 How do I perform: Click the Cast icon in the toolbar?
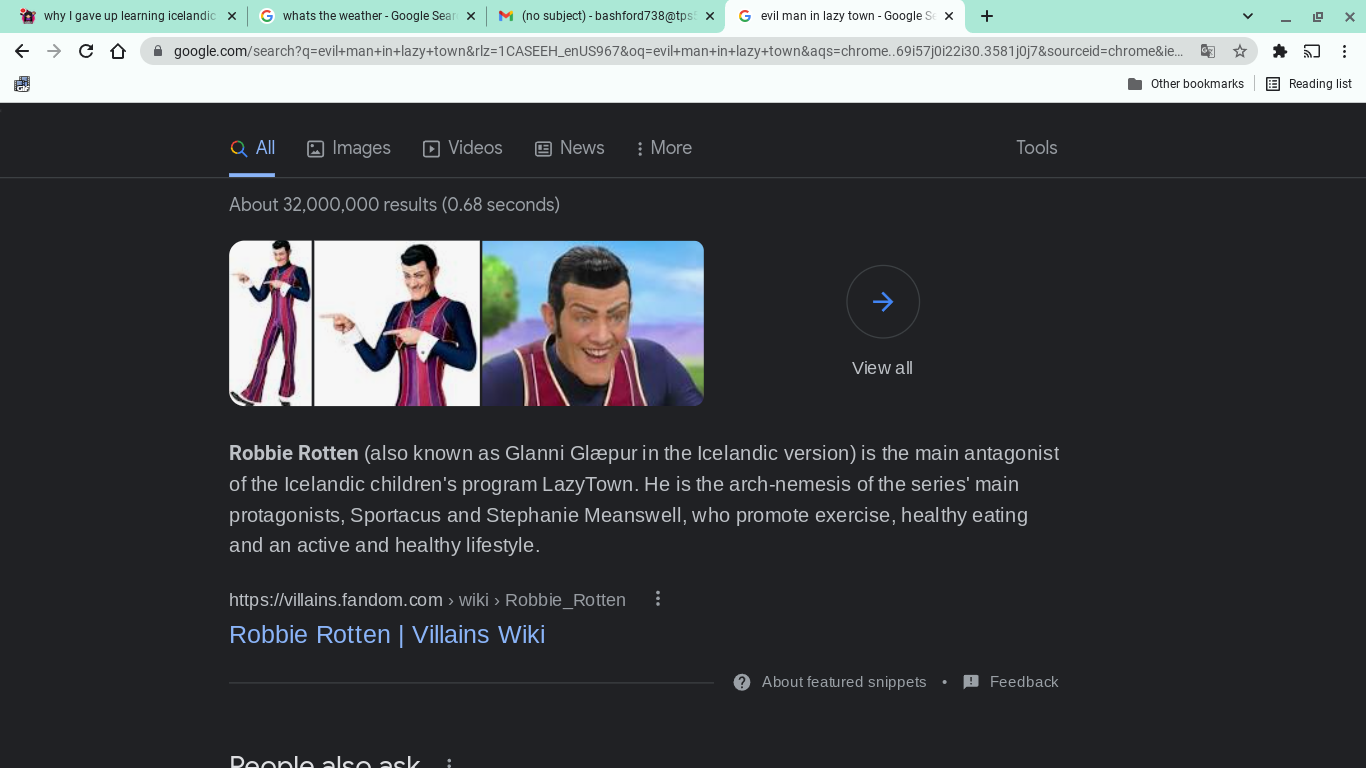click(x=1312, y=51)
